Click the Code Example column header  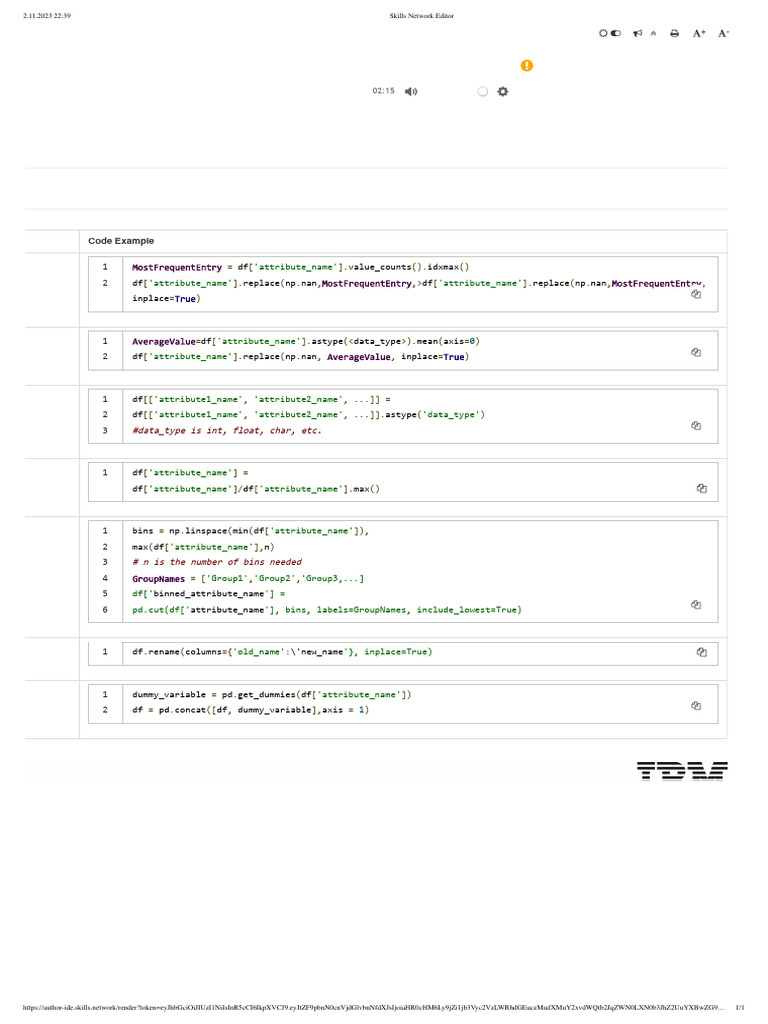[121, 241]
